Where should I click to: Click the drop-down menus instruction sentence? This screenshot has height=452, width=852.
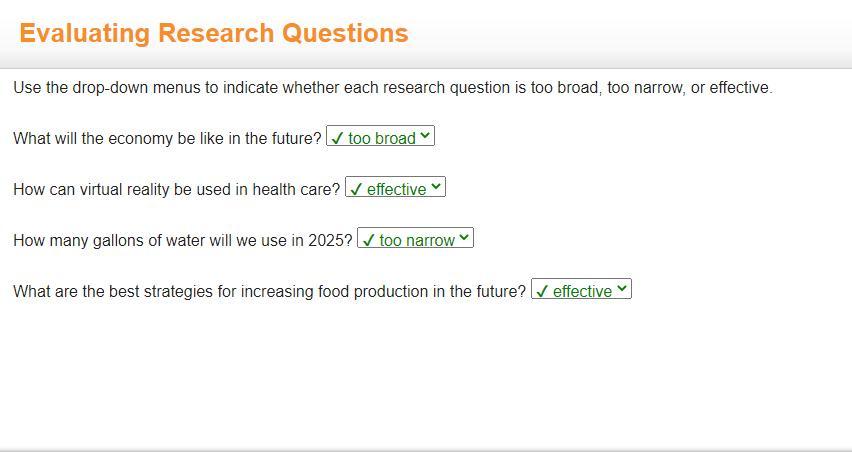tap(393, 88)
